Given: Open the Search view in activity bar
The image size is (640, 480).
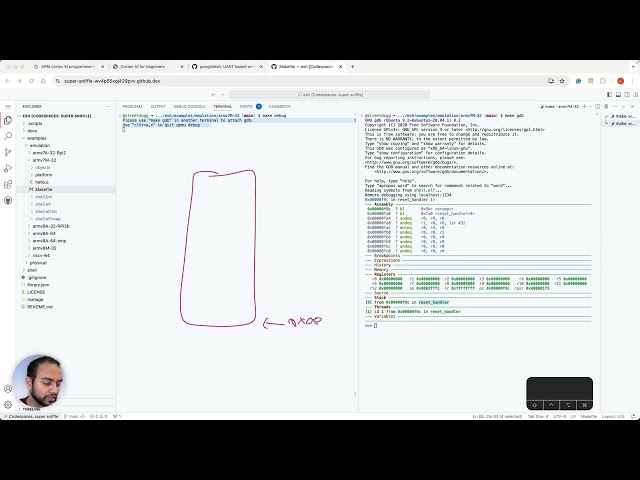Looking at the screenshot, I should tap(8, 136).
